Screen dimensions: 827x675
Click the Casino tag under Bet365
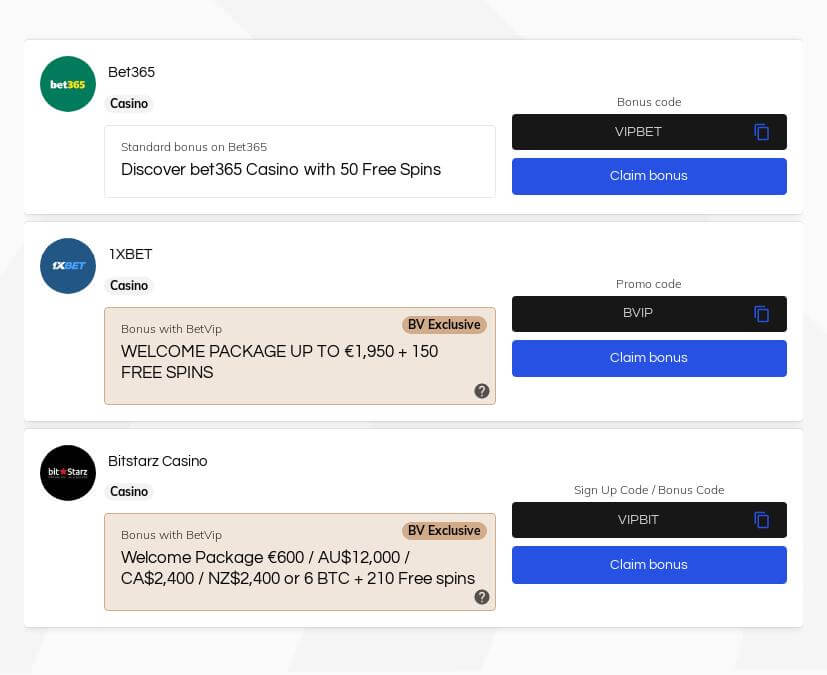tap(129, 104)
